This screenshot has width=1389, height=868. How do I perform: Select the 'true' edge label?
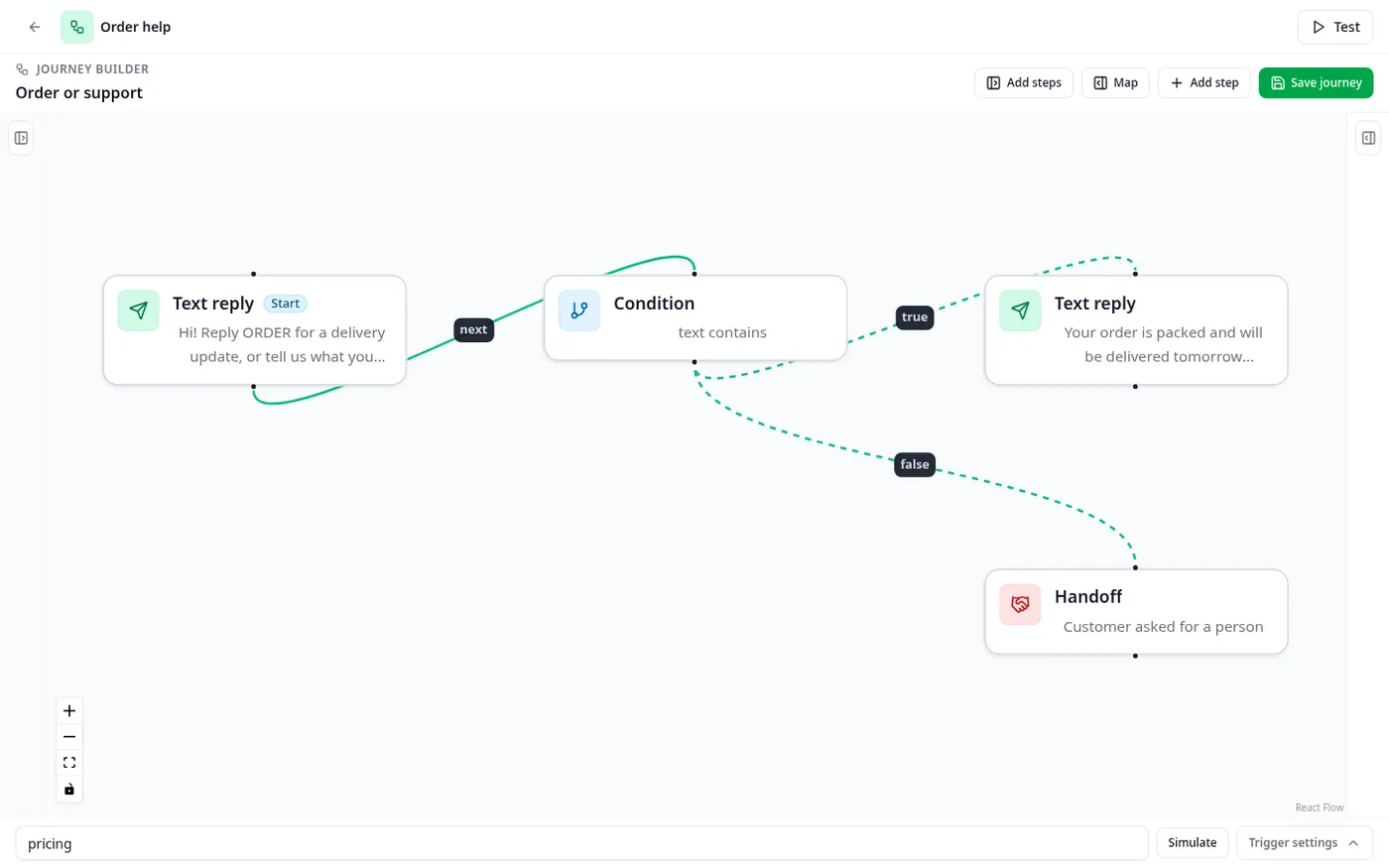click(915, 317)
